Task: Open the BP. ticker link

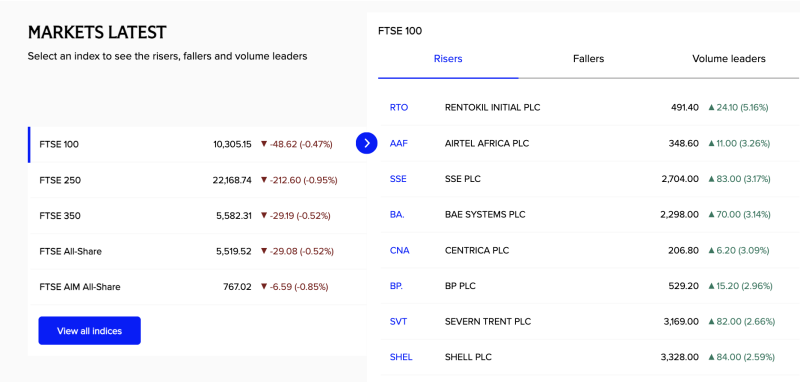Action: (x=396, y=286)
